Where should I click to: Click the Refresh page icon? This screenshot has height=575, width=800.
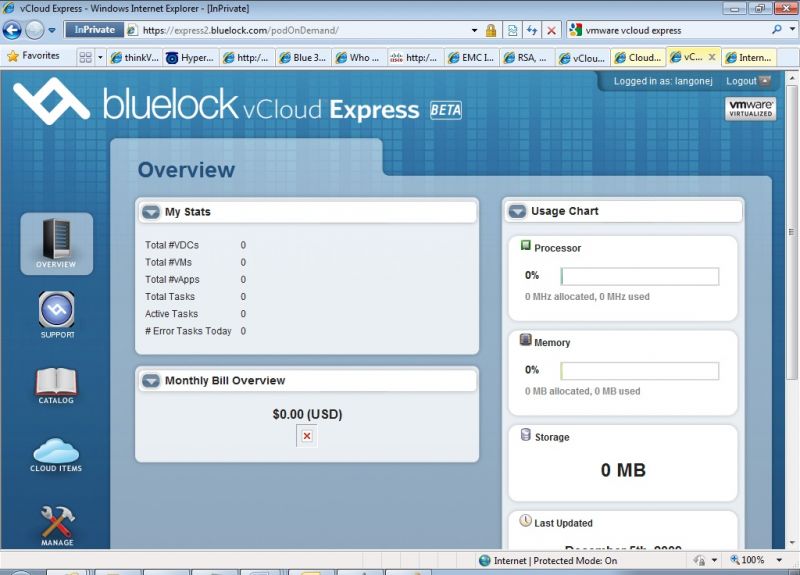(x=532, y=30)
